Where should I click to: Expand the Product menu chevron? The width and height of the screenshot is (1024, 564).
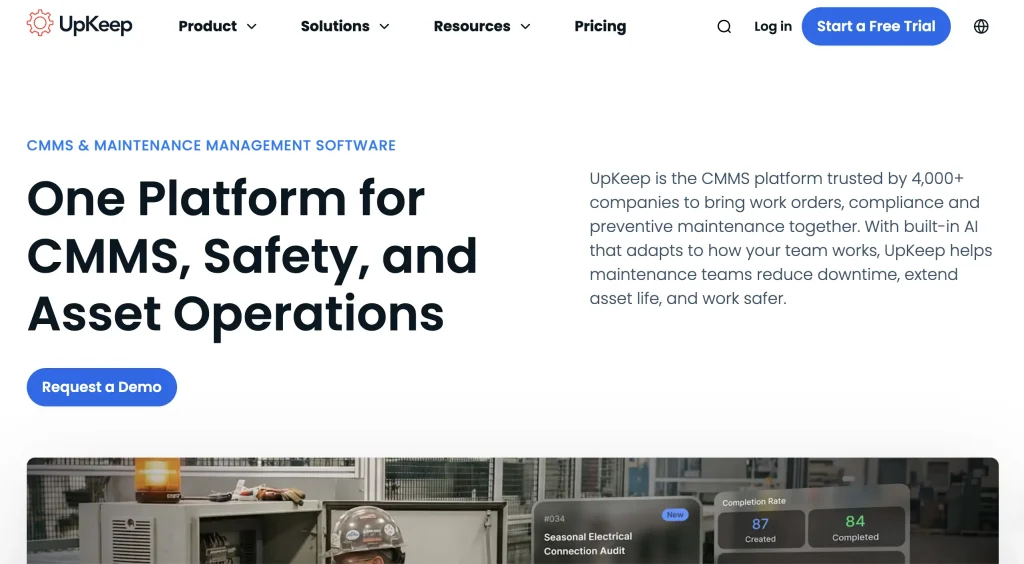pos(251,27)
